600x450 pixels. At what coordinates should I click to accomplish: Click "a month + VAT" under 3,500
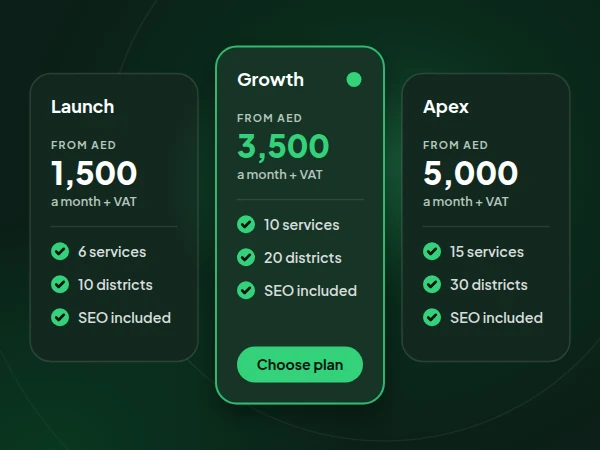pos(280,174)
